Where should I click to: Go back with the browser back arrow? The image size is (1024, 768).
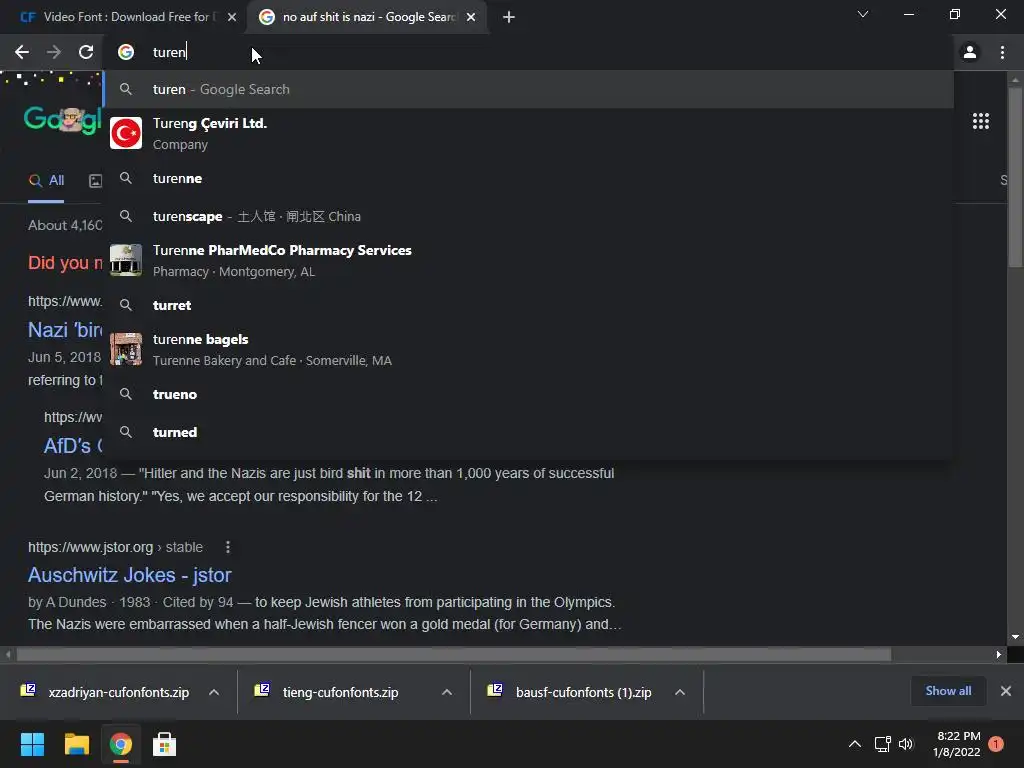[x=22, y=52]
